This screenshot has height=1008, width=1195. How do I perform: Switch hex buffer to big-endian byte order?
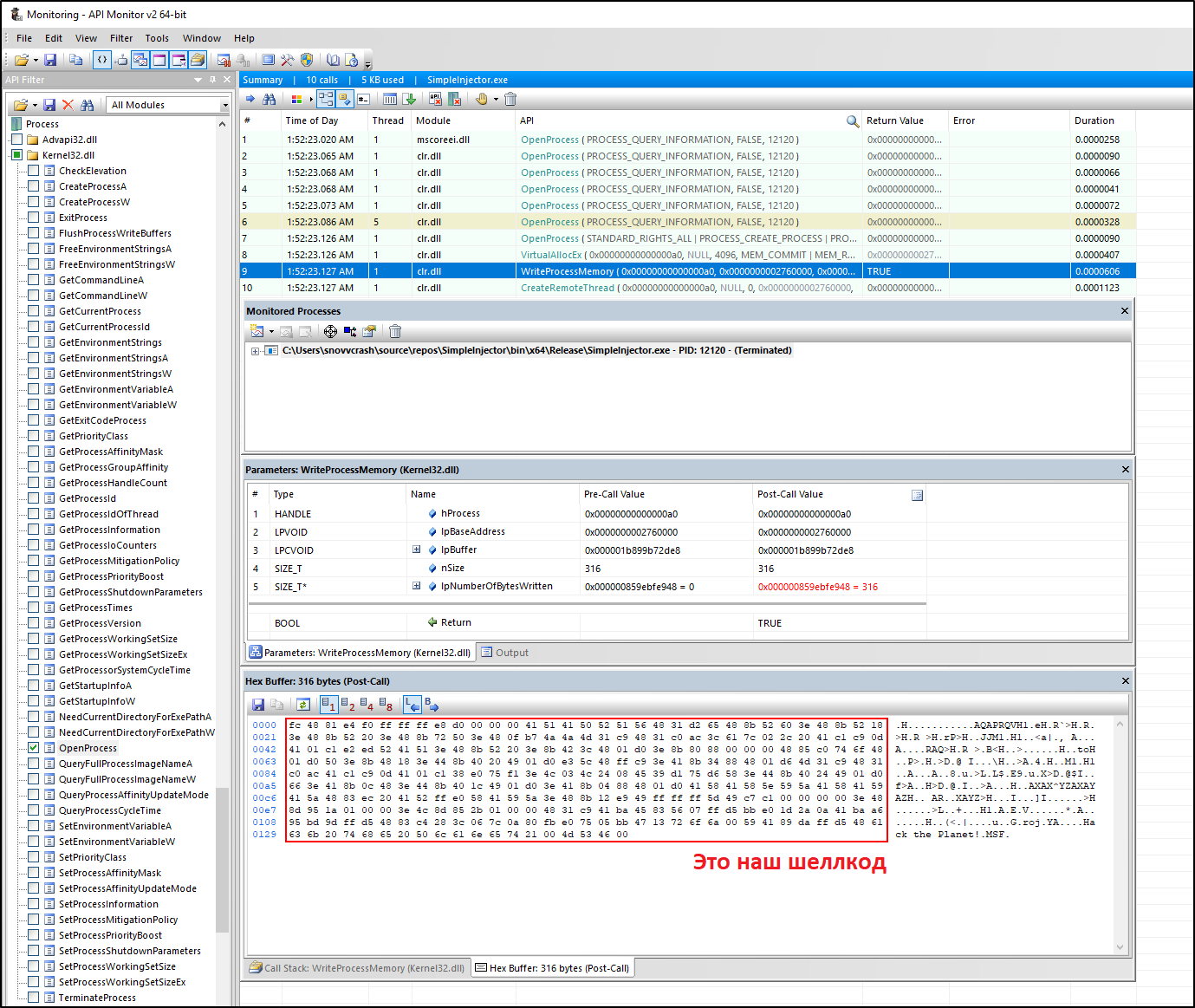point(432,705)
